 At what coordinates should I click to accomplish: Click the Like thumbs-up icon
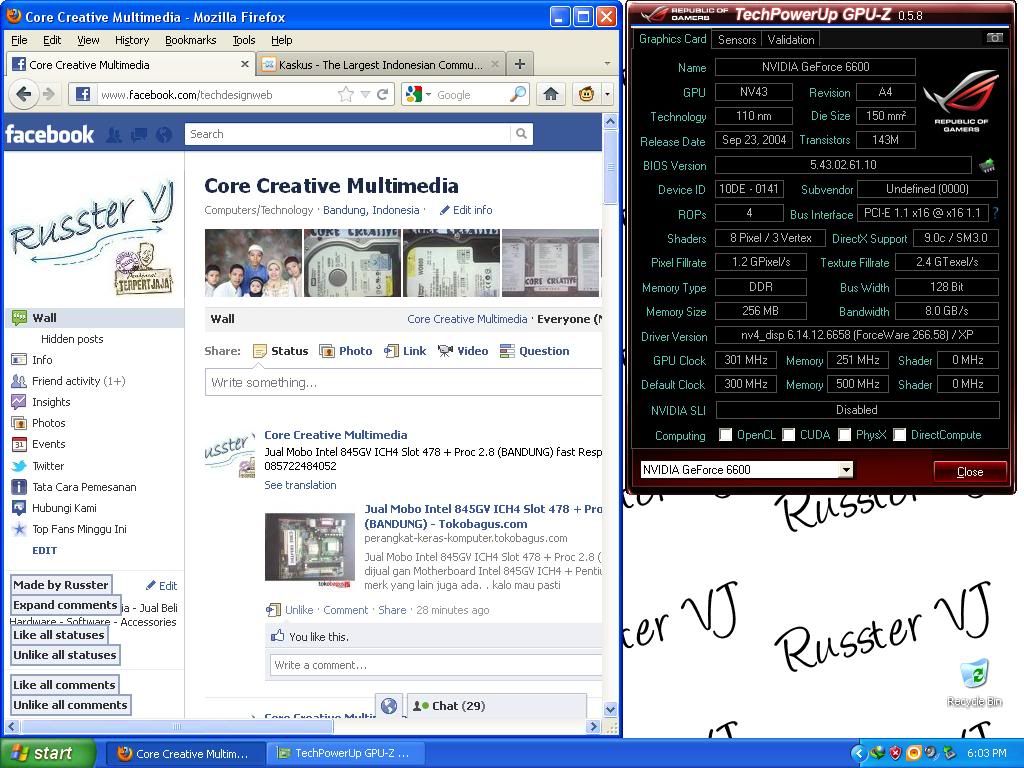click(x=278, y=636)
